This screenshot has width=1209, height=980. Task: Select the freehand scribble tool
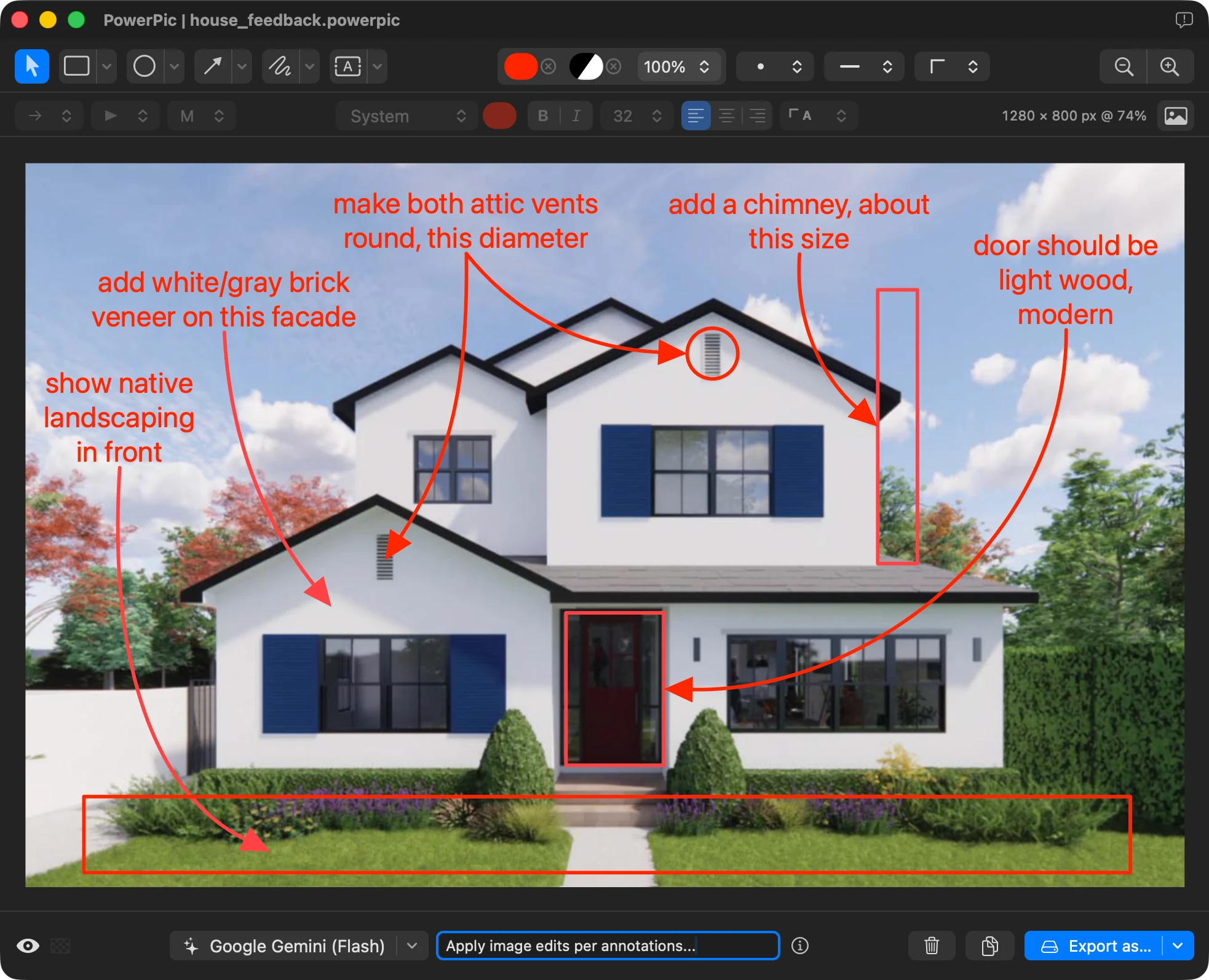click(x=280, y=66)
